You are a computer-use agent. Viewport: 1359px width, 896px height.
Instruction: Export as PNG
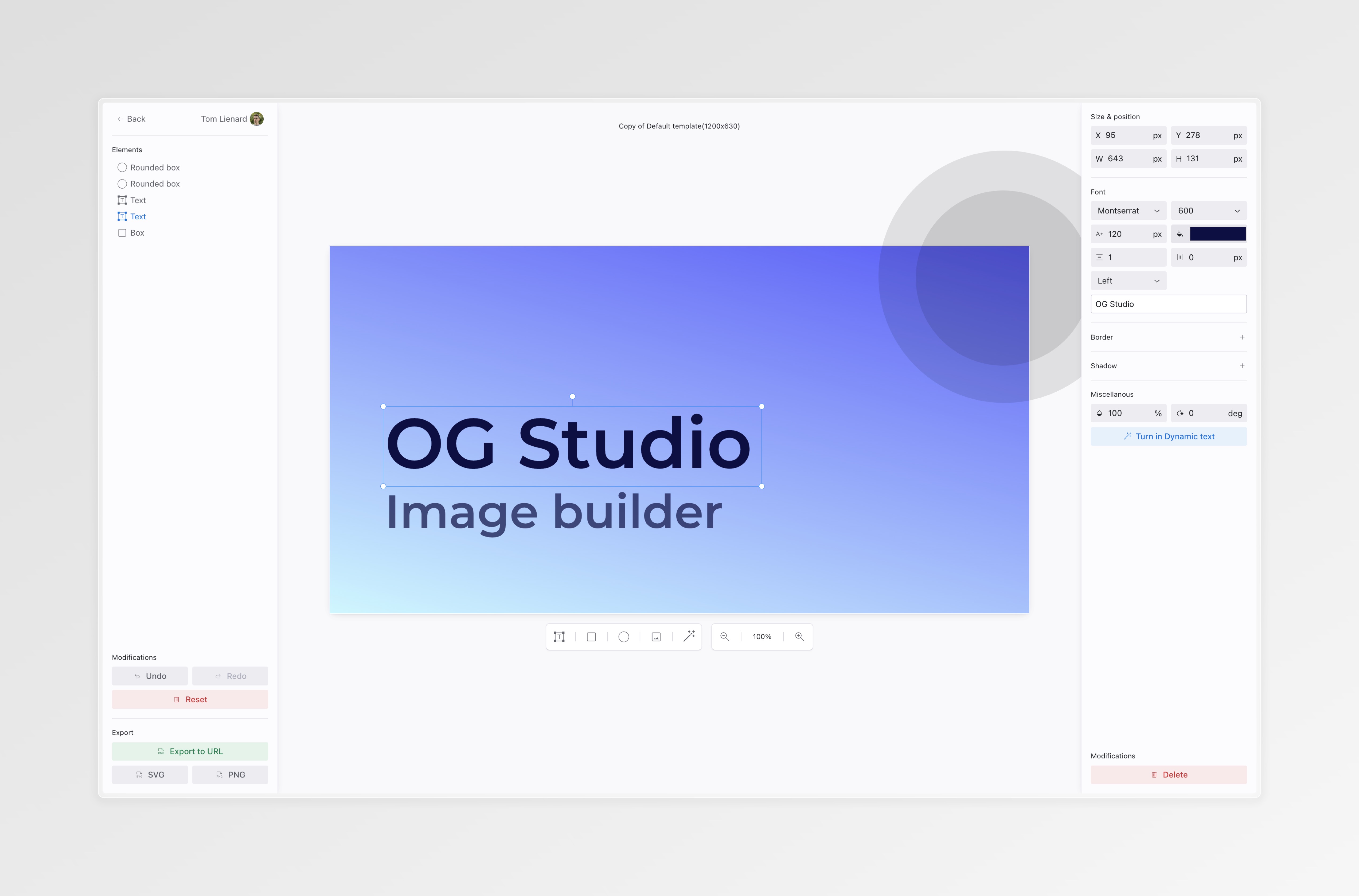click(230, 775)
